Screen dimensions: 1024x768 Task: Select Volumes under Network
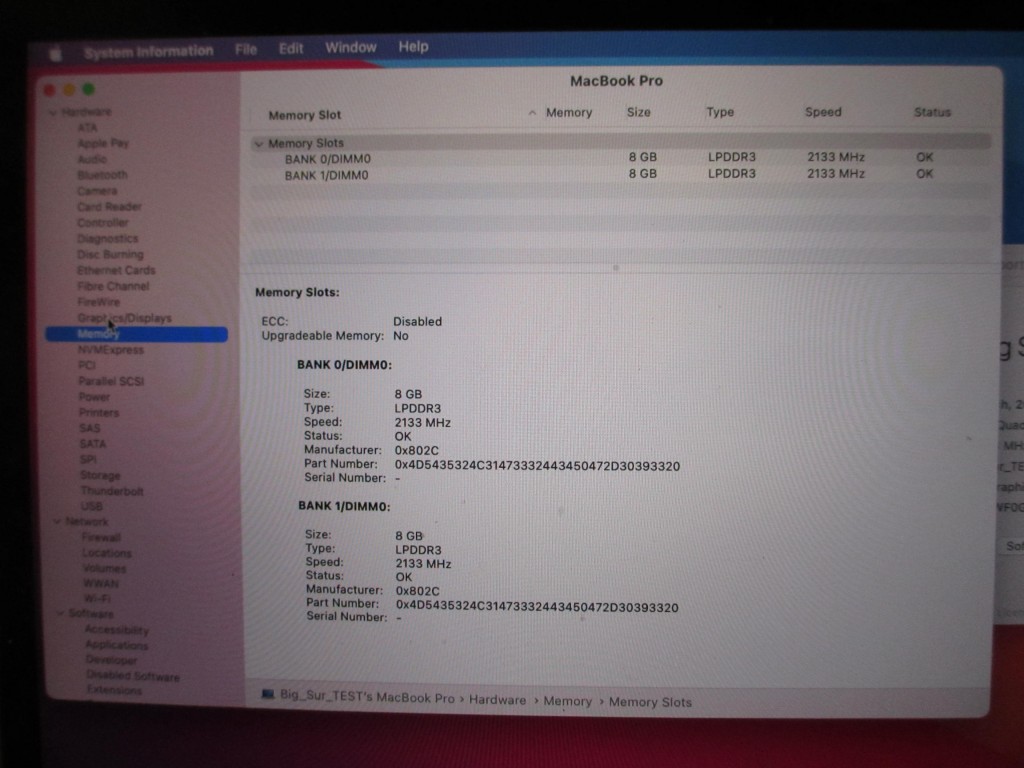point(104,569)
